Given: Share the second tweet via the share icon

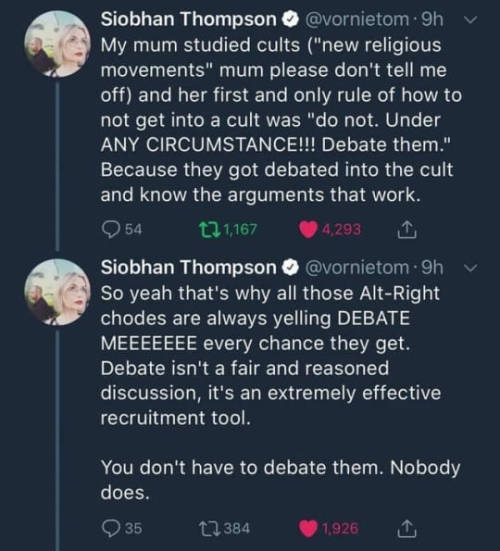Looking at the screenshot, I should point(407,528).
